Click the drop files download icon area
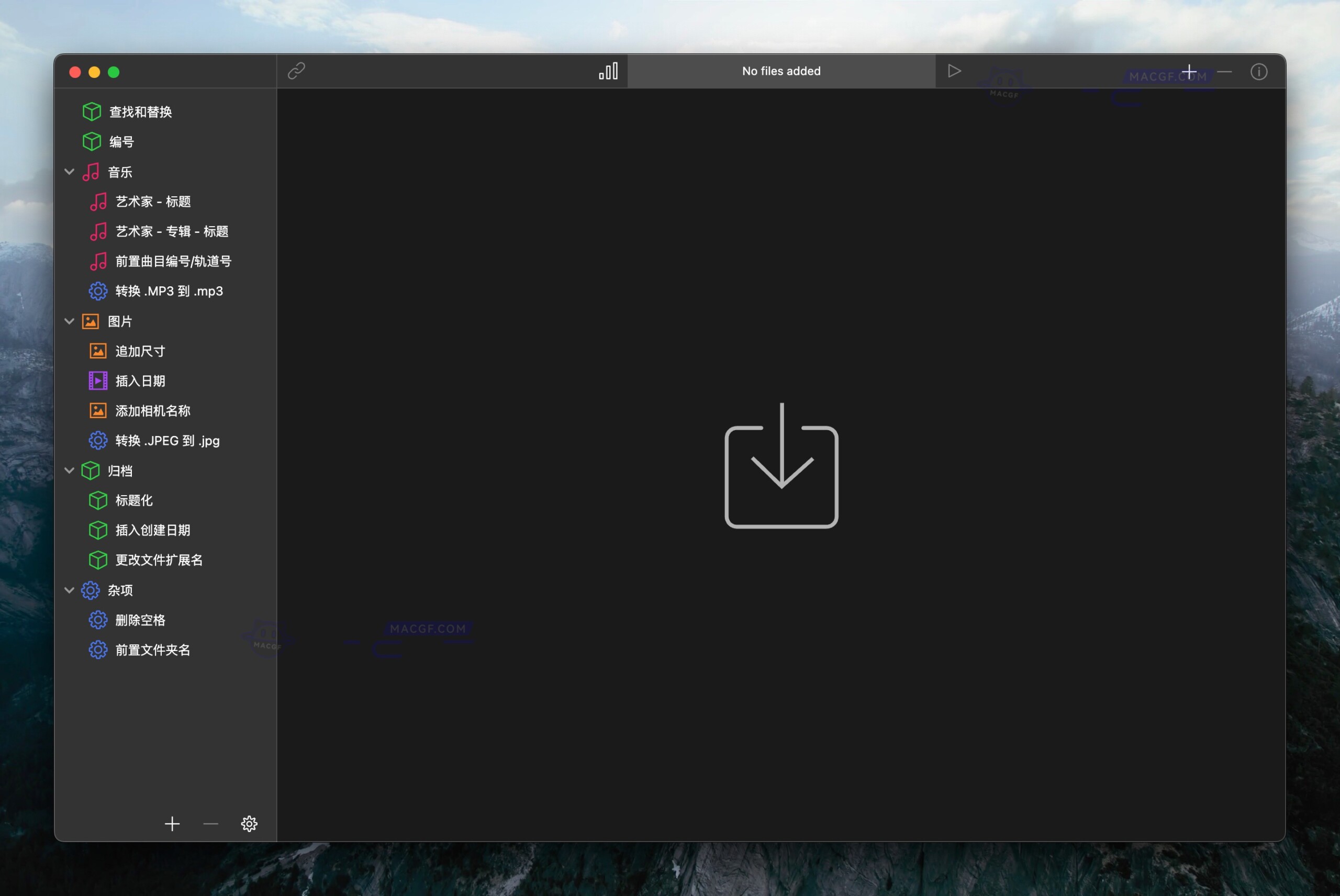This screenshot has height=896, width=1340. click(x=781, y=466)
